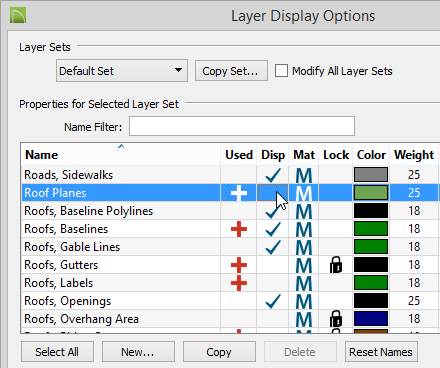Toggle display checkmark for Roofs, Gable Lines
The width and height of the screenshot is (440, 368).
(273, 247)
